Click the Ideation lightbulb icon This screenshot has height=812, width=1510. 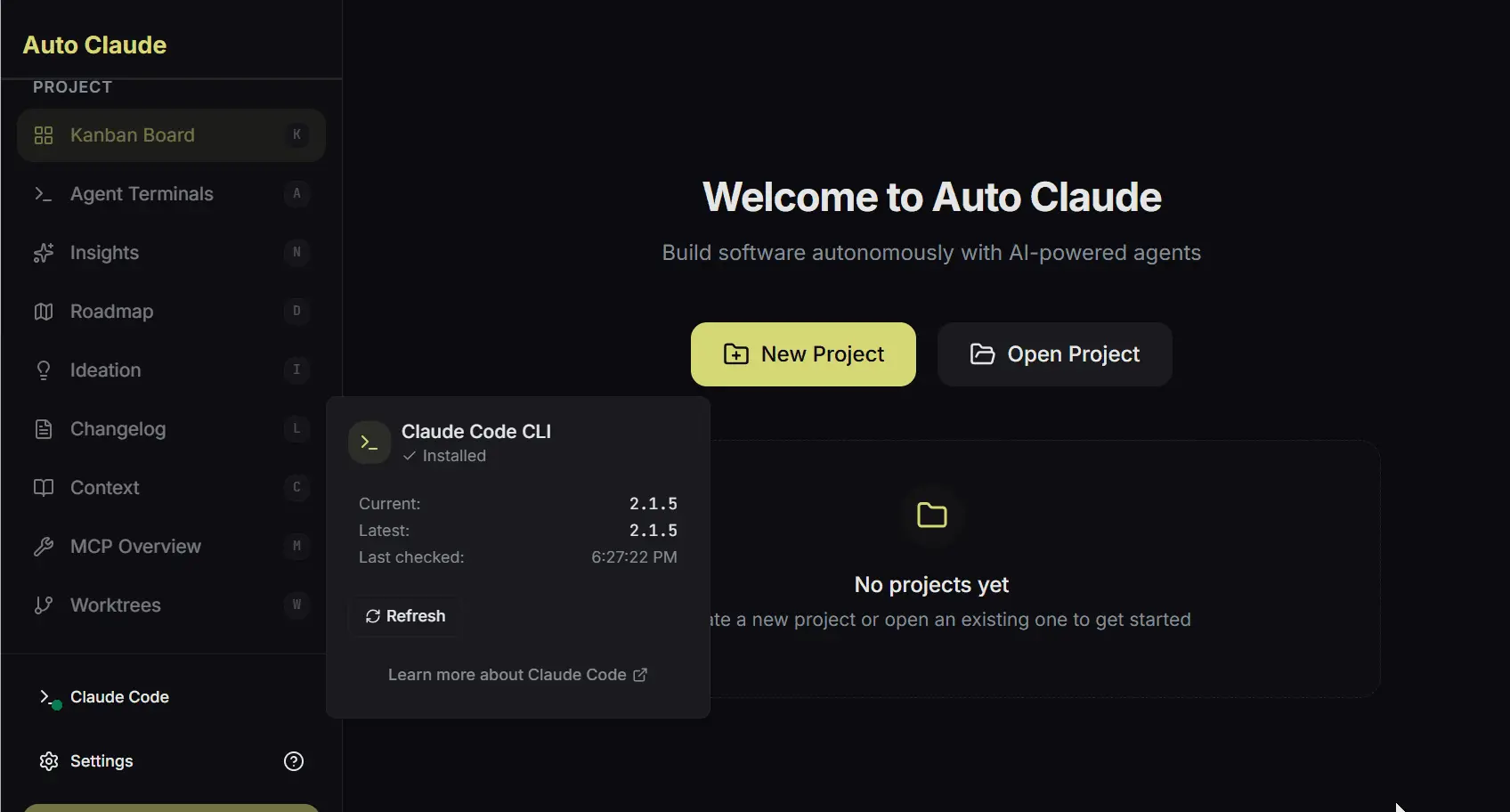pyautogui.click(x=44, y=370)
